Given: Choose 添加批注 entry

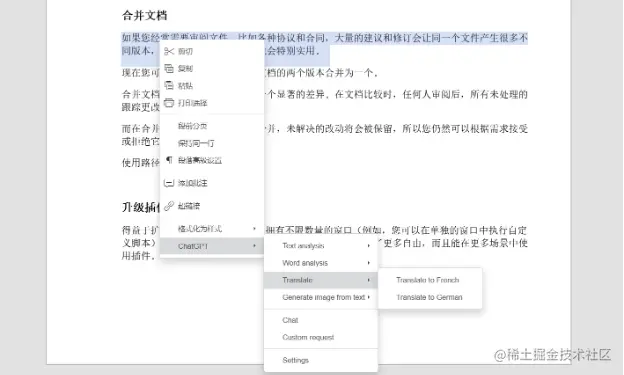Looking at the screenshot, I should tap(212, 183).
